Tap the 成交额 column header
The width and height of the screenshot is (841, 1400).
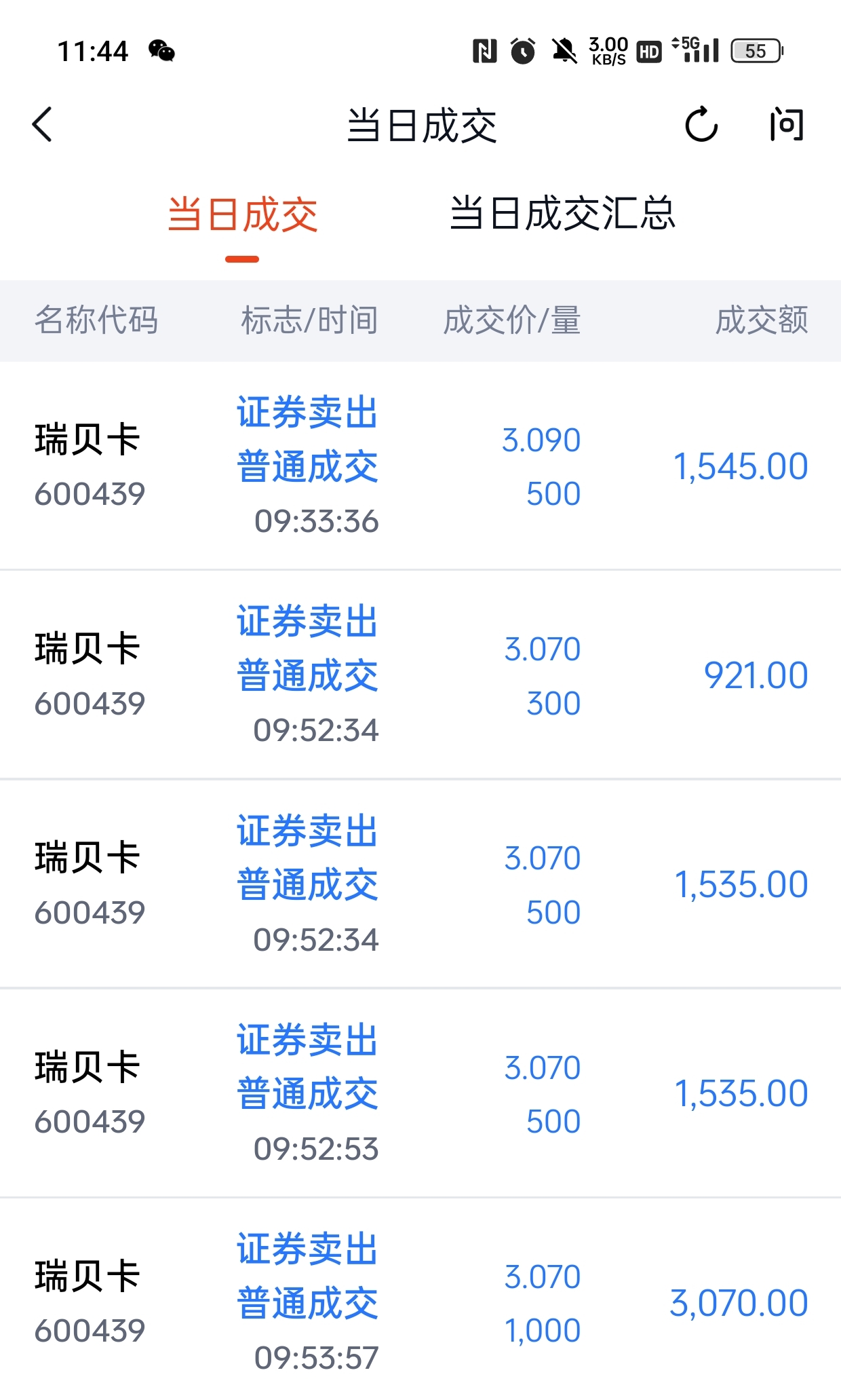(x=762, y=320)
